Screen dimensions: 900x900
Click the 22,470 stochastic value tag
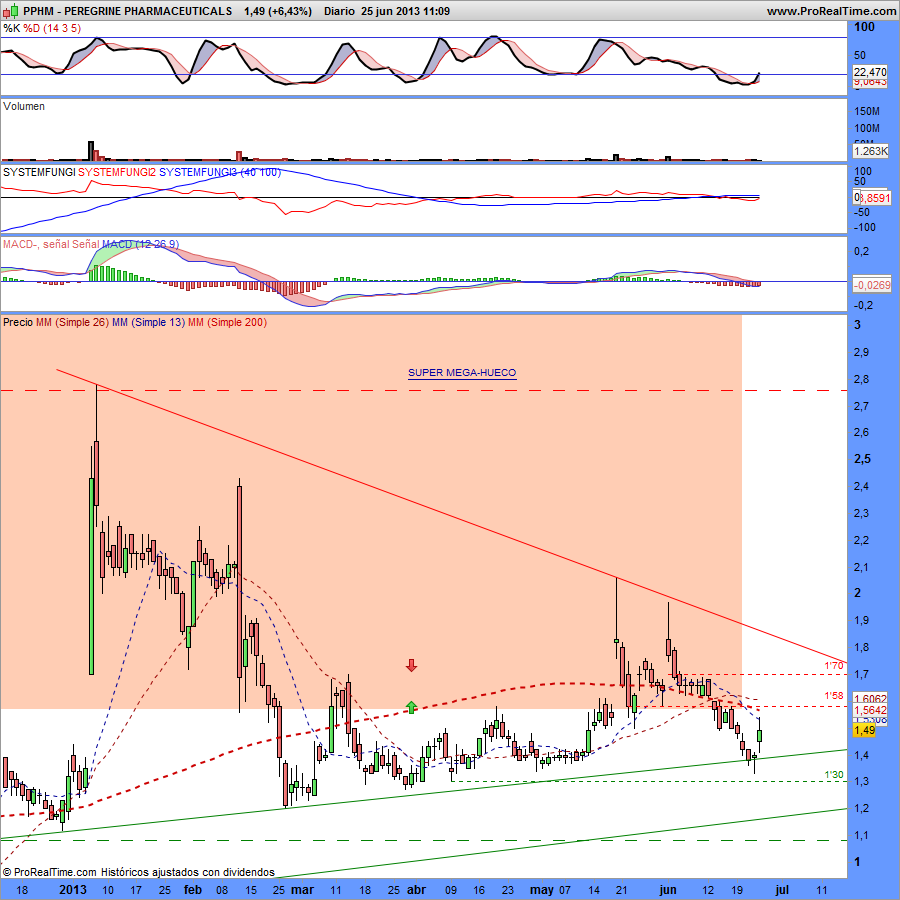(870, 72)
